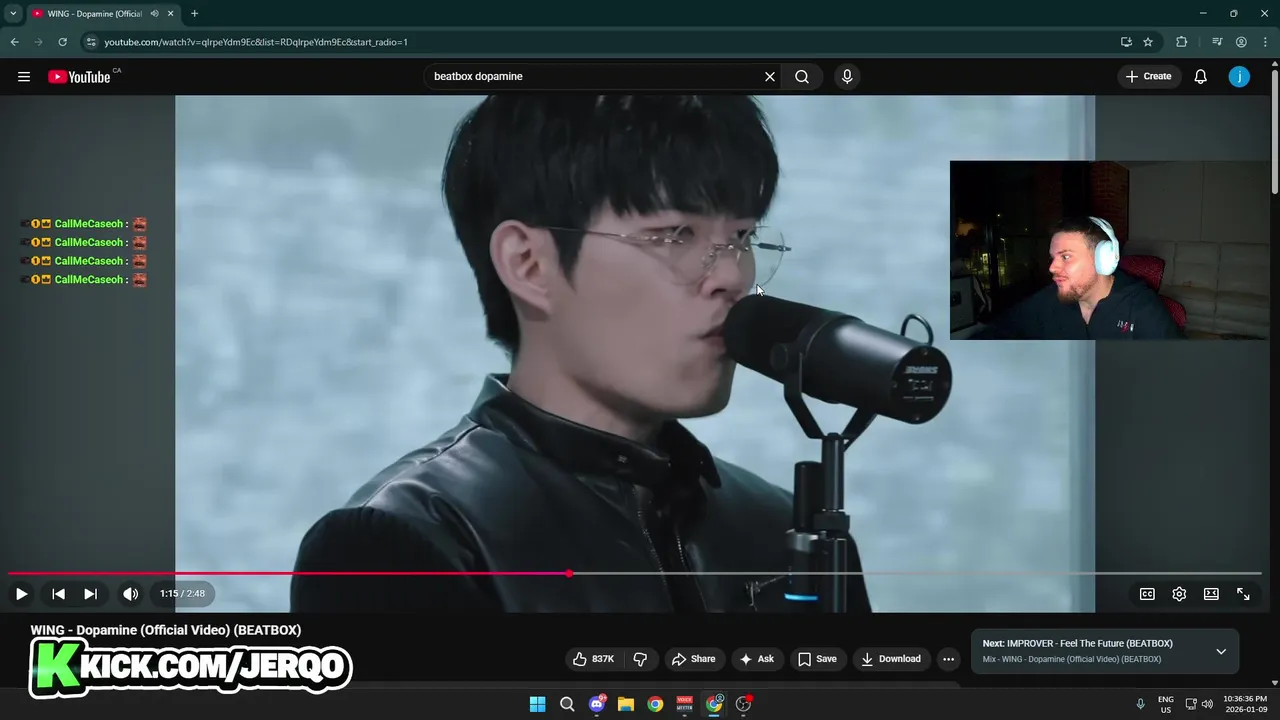1280x720 pixels.
Task: Skip to the next video
Action: tap(90, 594)
